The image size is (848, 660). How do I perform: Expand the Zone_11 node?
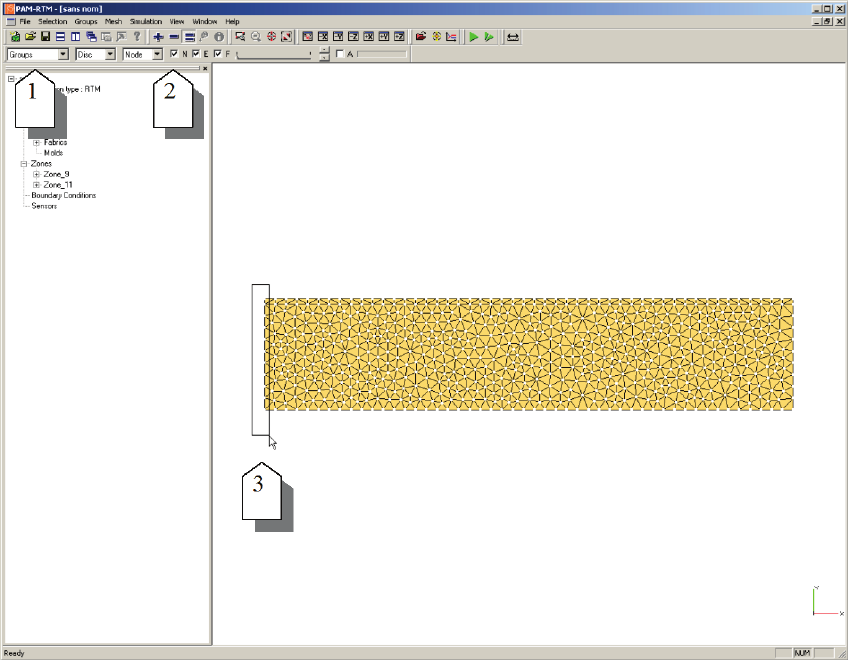click(36, 185)
